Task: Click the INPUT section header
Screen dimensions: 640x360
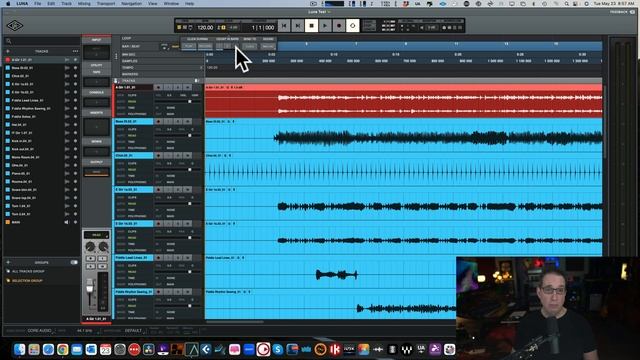Action: click(x=96, y=40)
